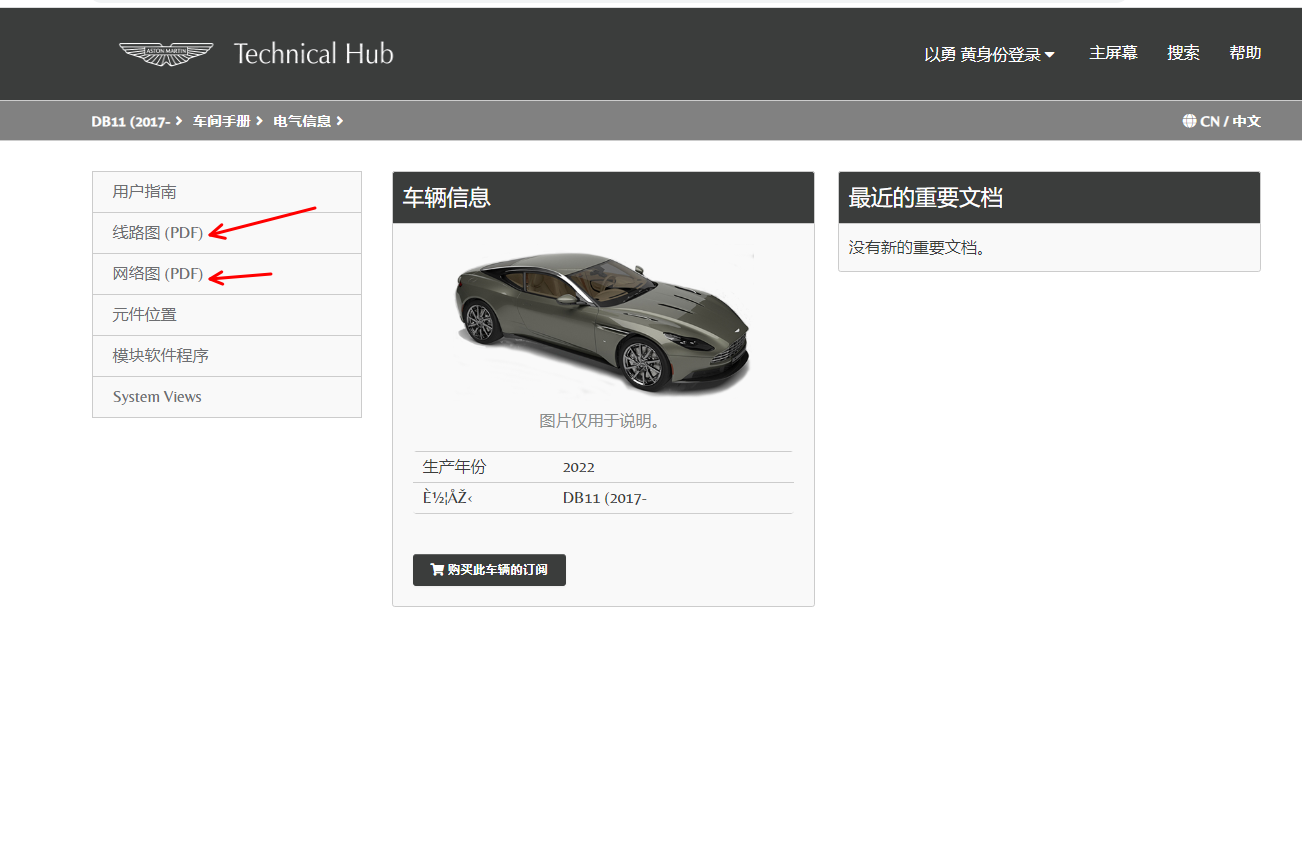Click the shopping cart icon on purchase button

tap(437, 570)
